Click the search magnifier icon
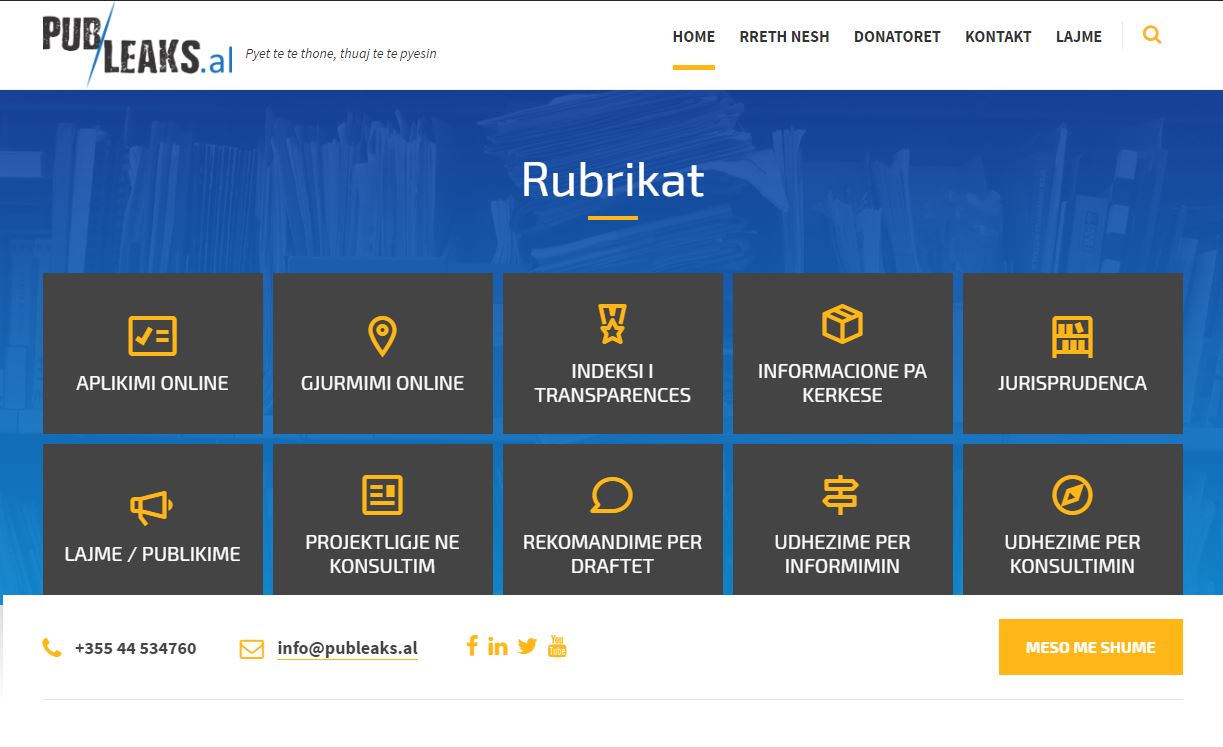1223x747 pixels. coord(1152,36)
